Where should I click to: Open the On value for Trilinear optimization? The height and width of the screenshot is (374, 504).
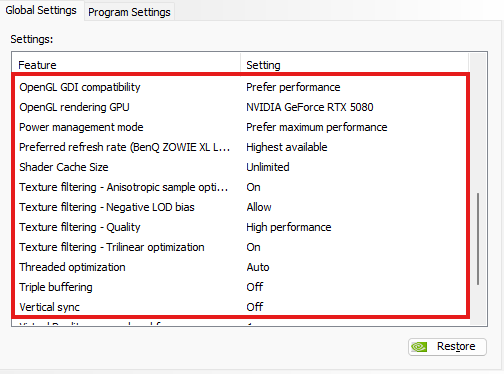coord(253,247)
